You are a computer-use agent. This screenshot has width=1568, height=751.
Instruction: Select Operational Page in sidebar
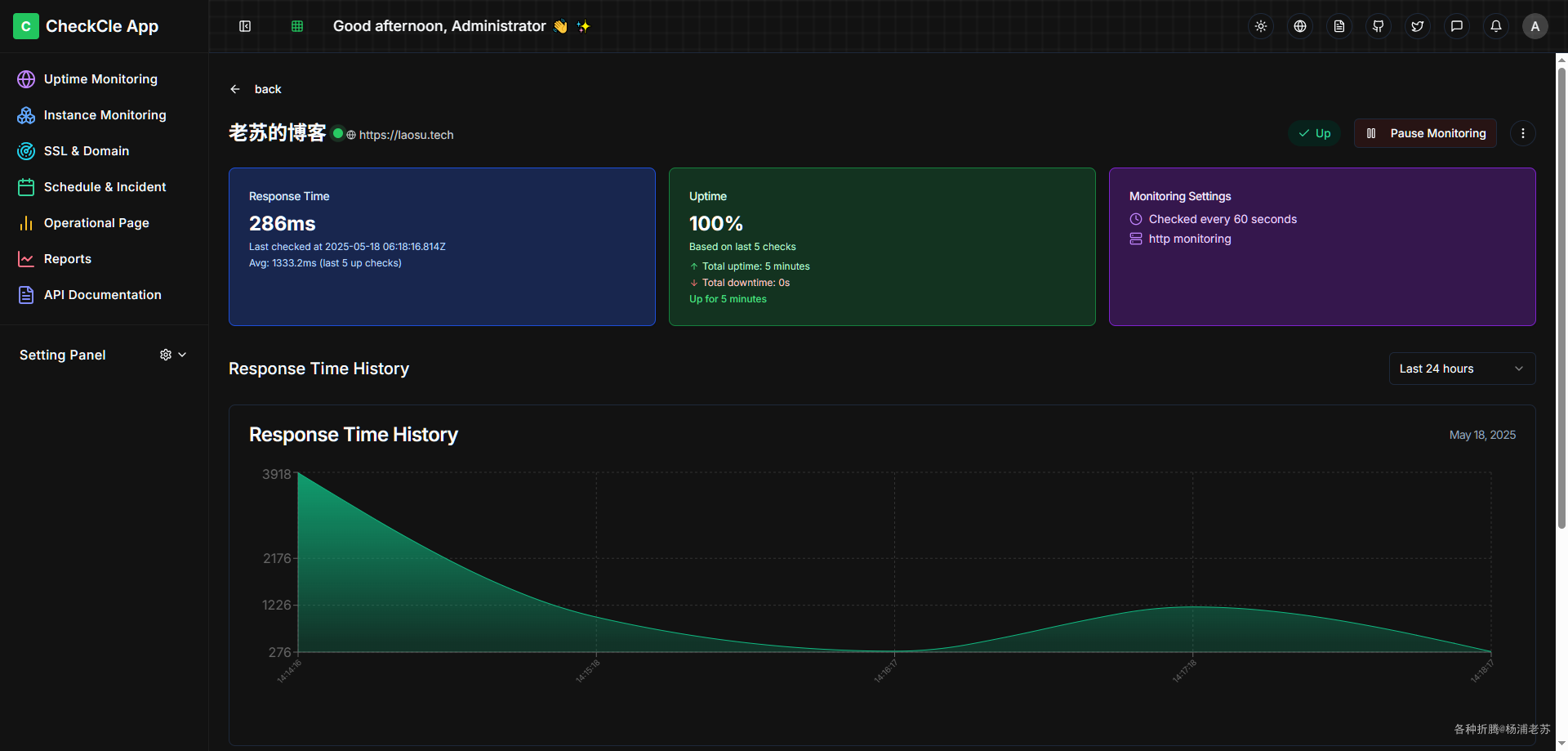[x=105, y=223]
